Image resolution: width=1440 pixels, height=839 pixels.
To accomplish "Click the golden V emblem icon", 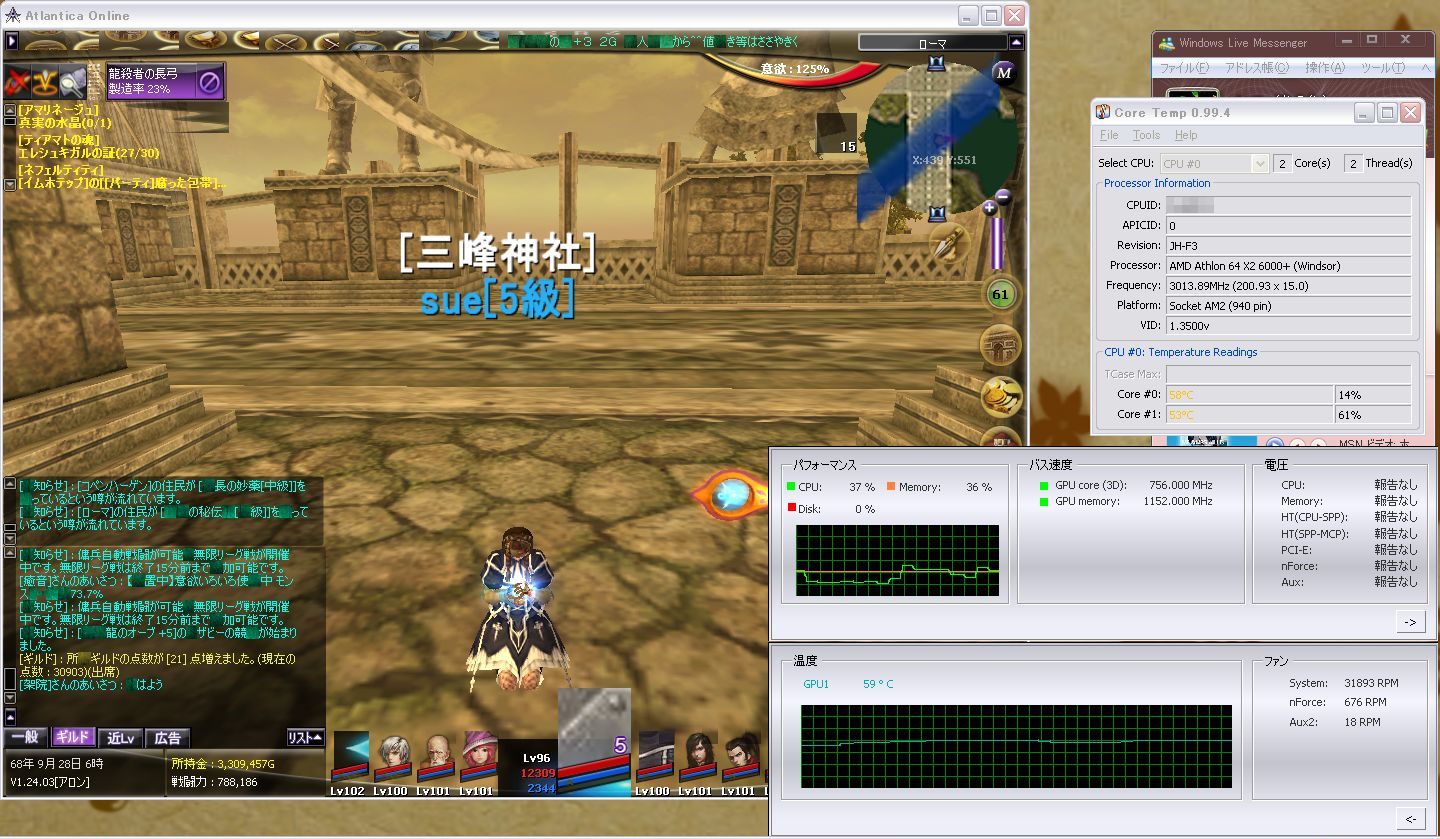I will click(x=45, y=81).
